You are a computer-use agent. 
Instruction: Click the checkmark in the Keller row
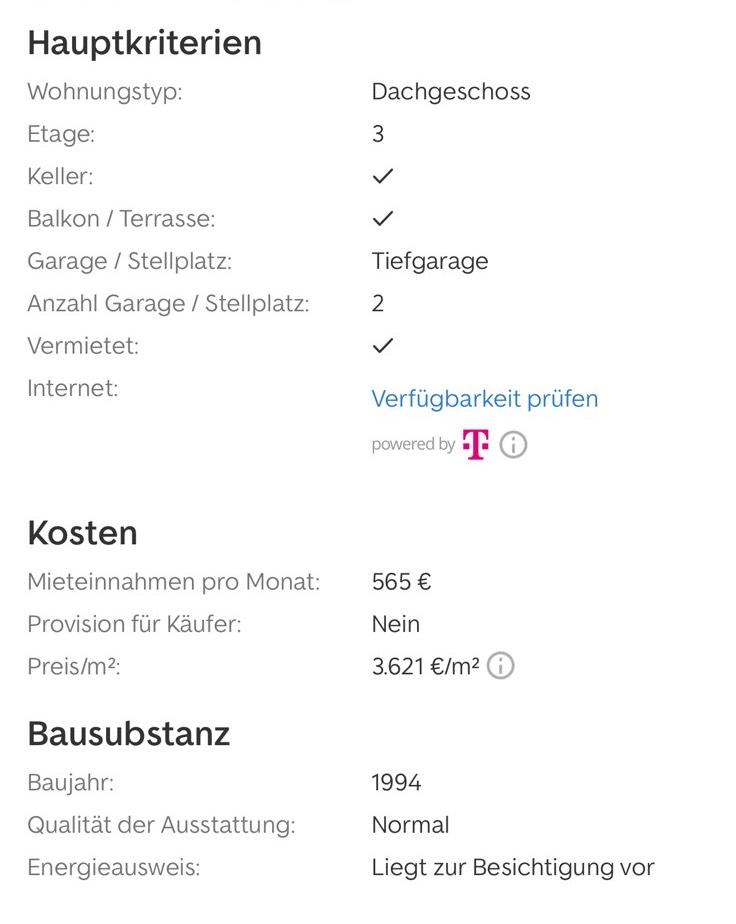click(382, 176)
